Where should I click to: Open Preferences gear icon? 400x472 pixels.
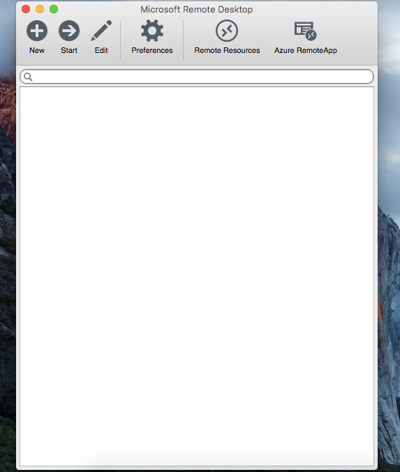click(x=152, y=31)
